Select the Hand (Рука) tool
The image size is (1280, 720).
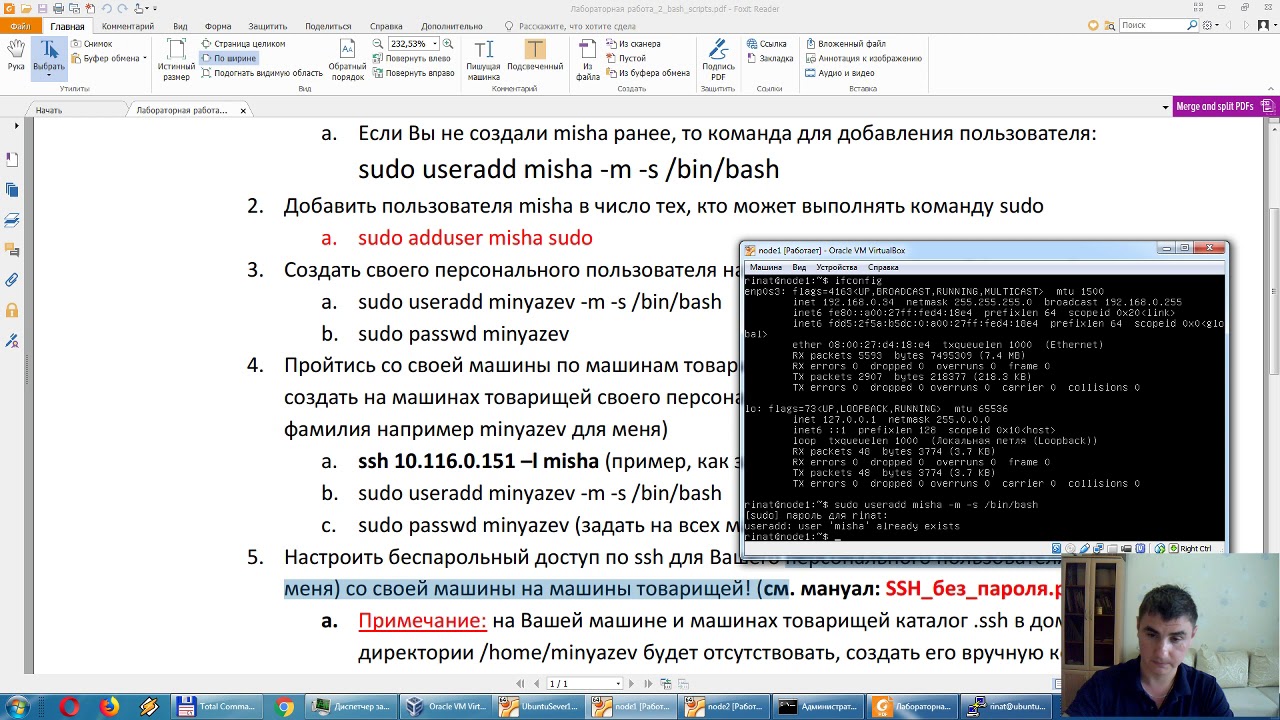point(16,56)
